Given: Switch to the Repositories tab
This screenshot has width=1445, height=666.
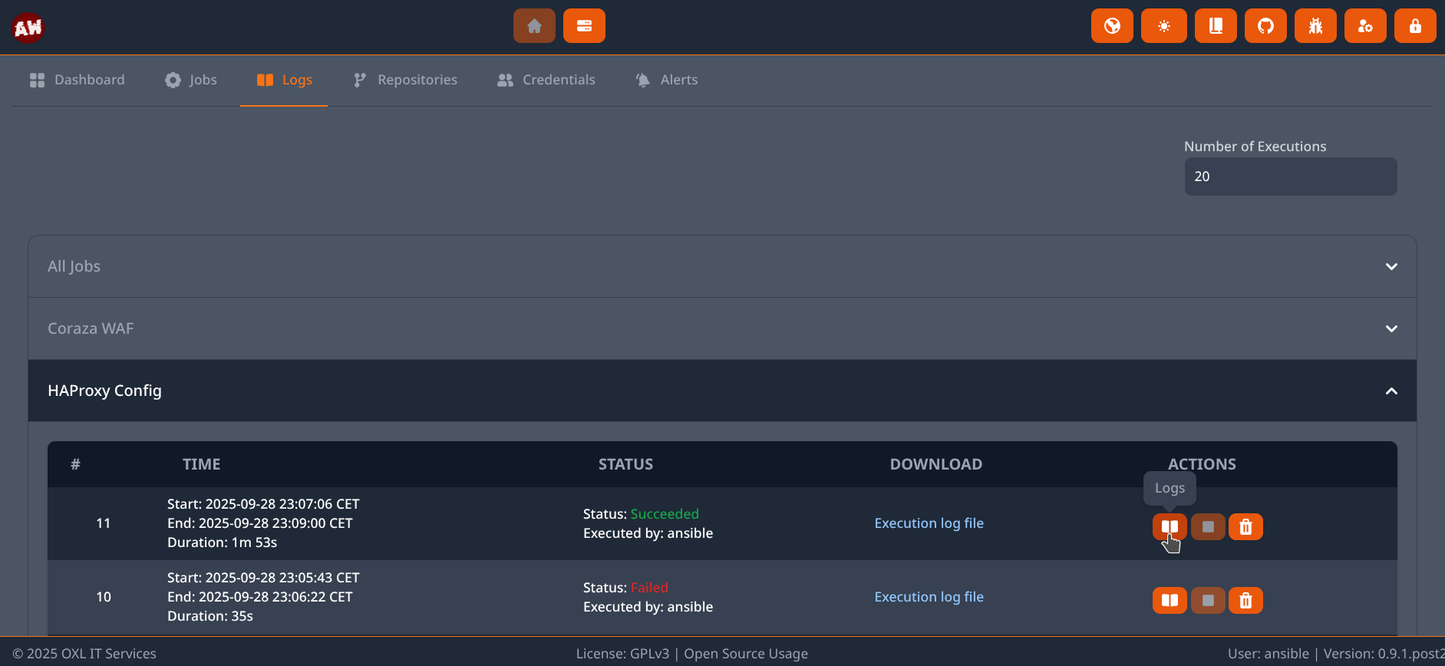Looking at the screenshot, I should click(405, 79).
